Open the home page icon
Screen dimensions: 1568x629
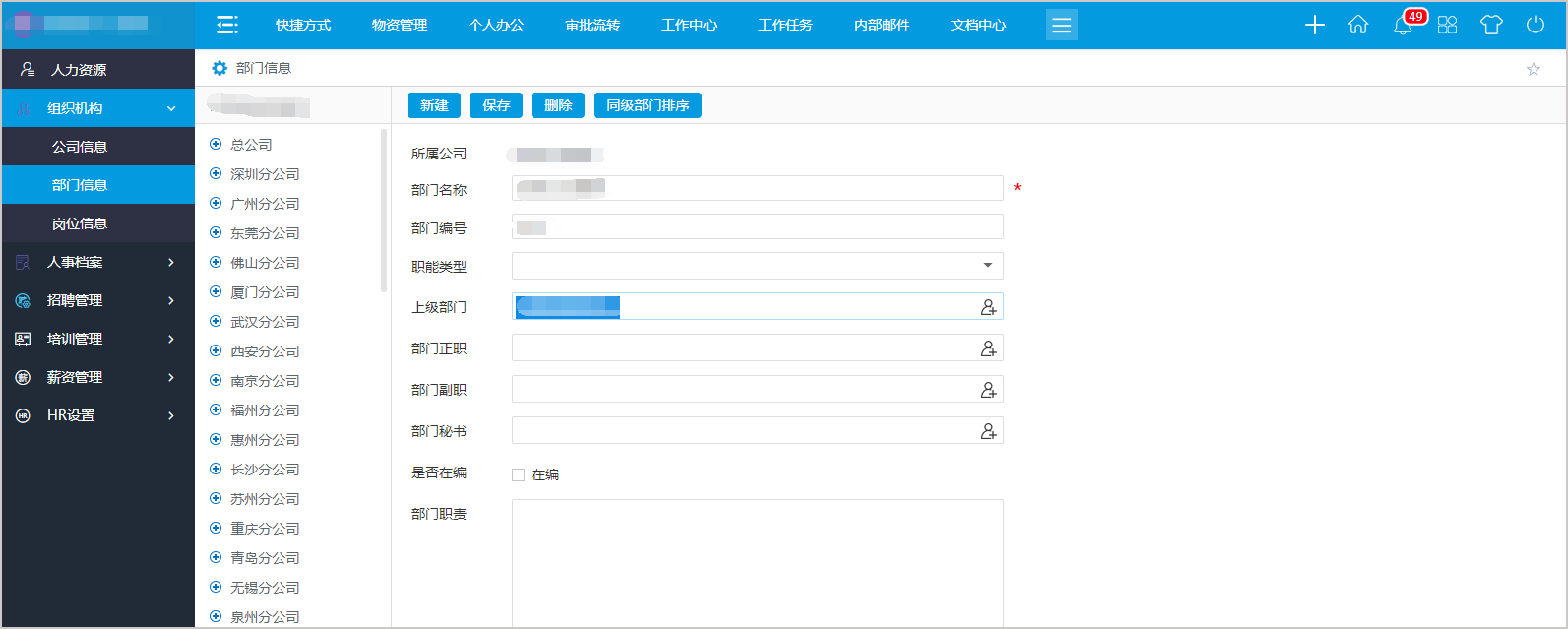click(1358, 26)
